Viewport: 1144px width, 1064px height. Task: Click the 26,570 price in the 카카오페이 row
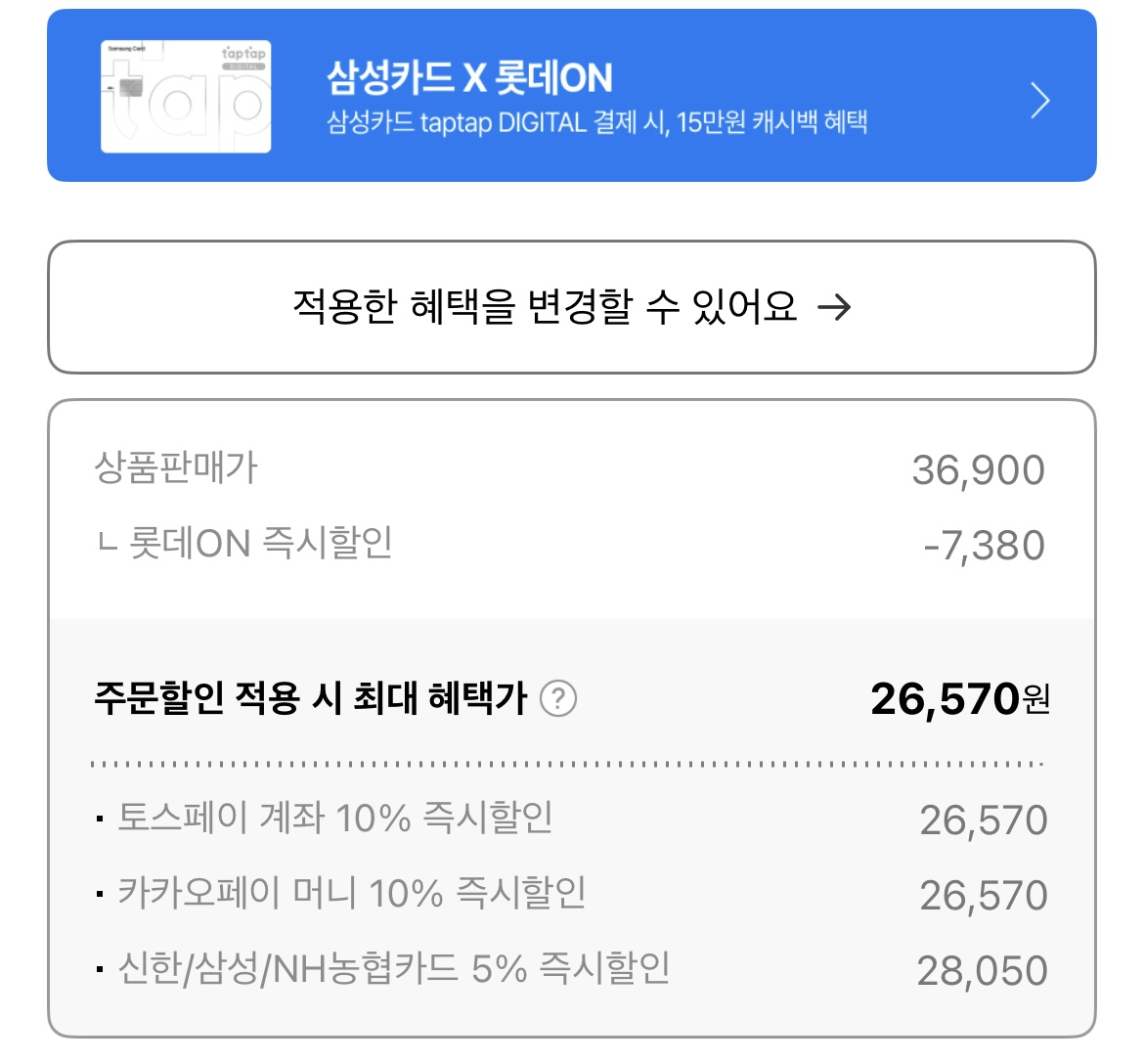pyautogui.click(x=983, y=896)
